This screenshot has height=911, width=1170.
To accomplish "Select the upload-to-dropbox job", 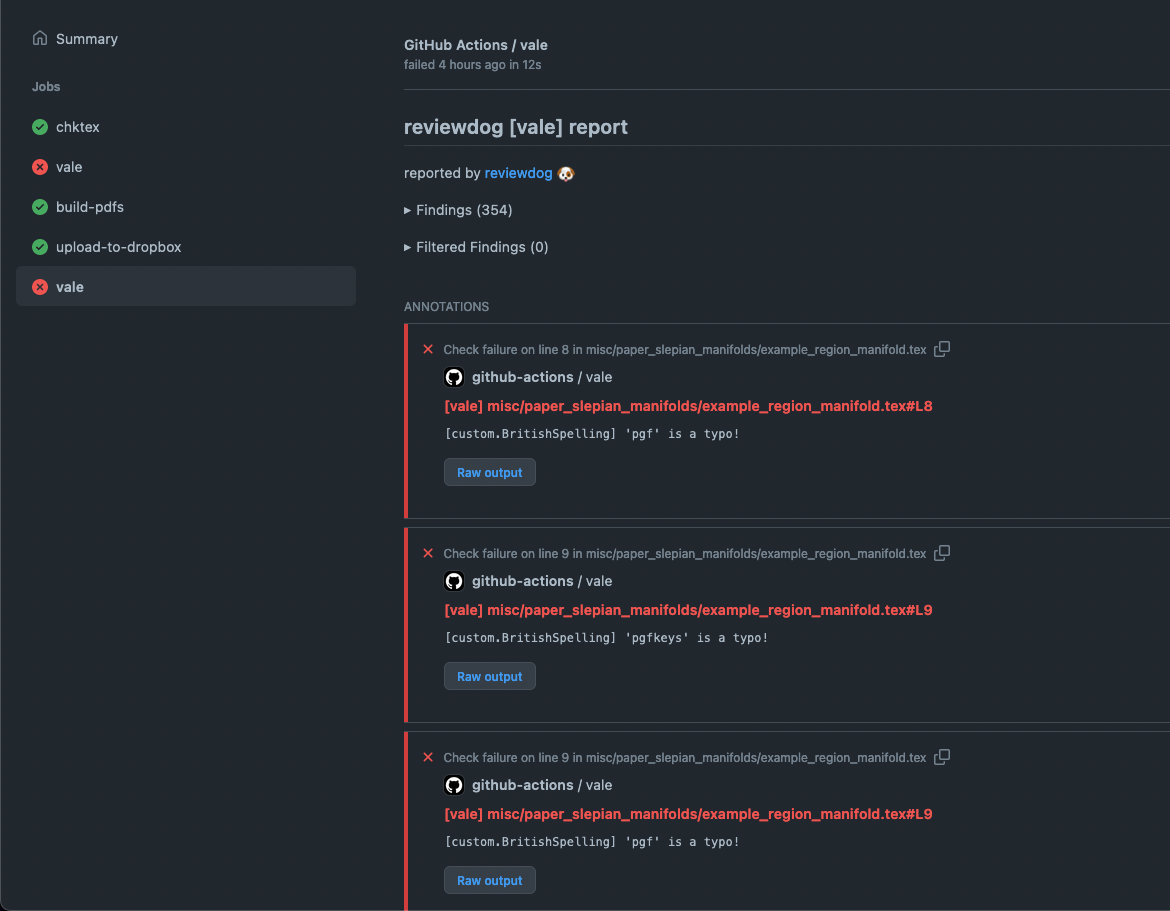I will [118, 247].
